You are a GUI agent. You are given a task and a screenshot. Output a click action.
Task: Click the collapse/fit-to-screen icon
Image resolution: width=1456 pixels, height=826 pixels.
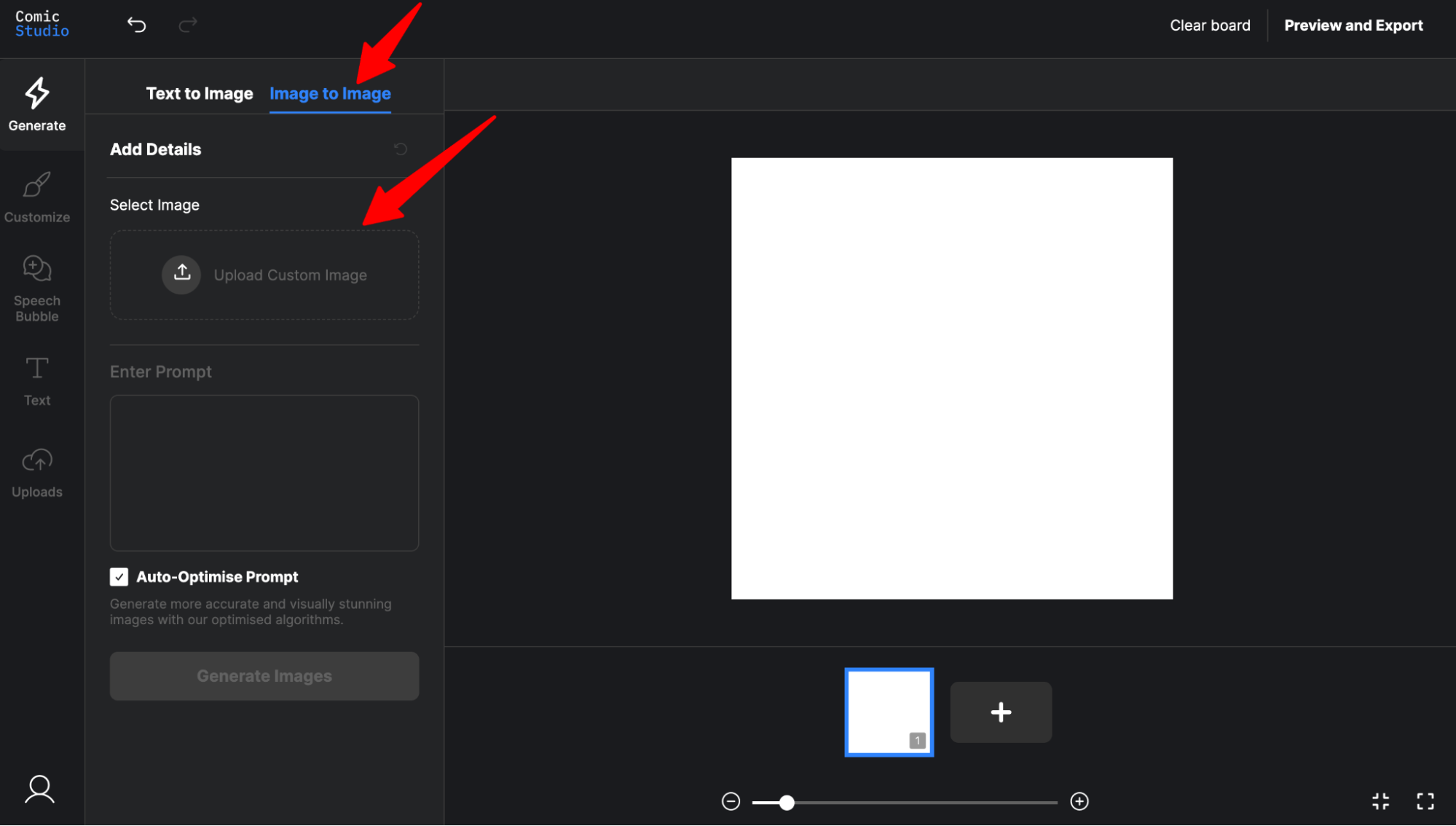point(1380,801)
